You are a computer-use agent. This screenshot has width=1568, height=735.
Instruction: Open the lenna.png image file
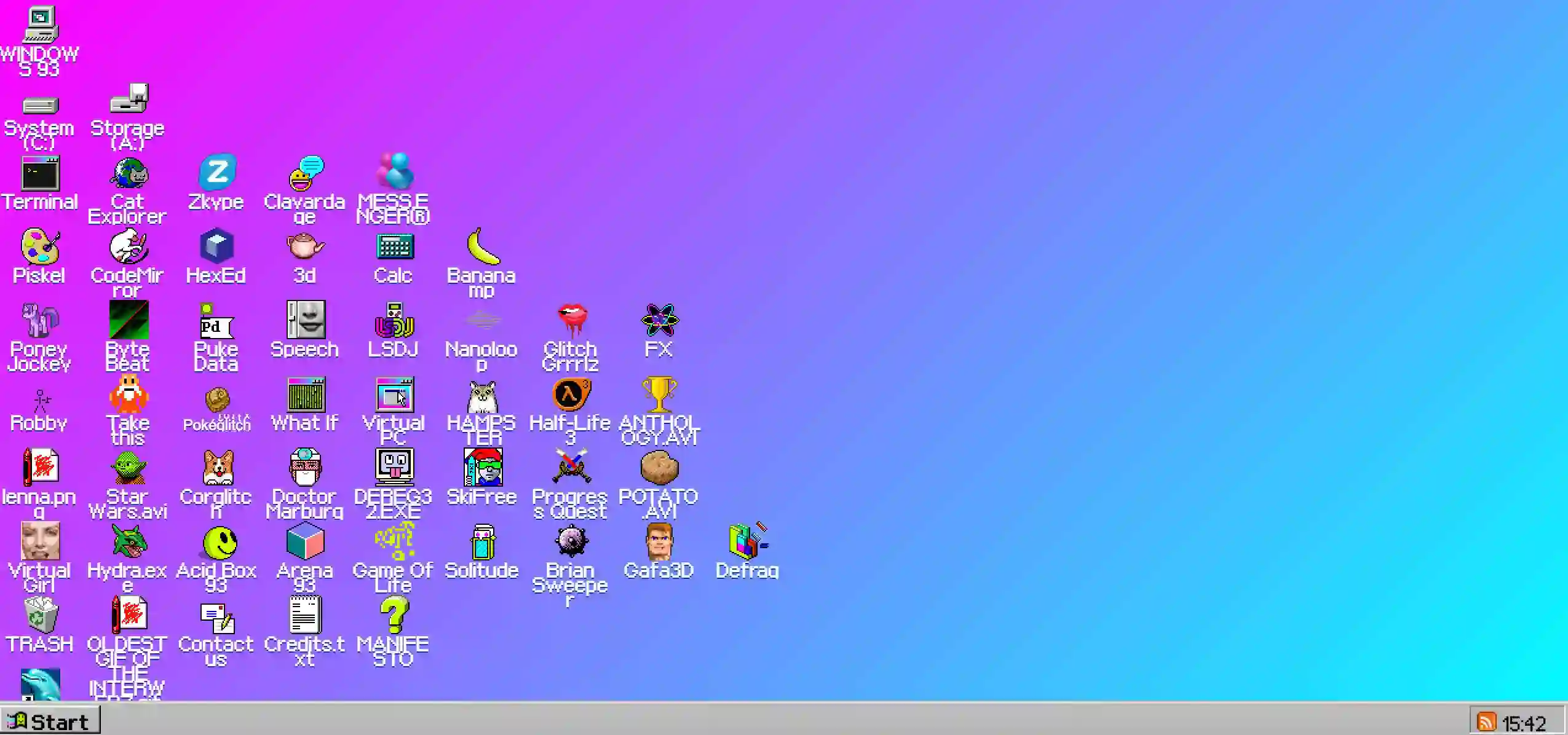[40, 468]
